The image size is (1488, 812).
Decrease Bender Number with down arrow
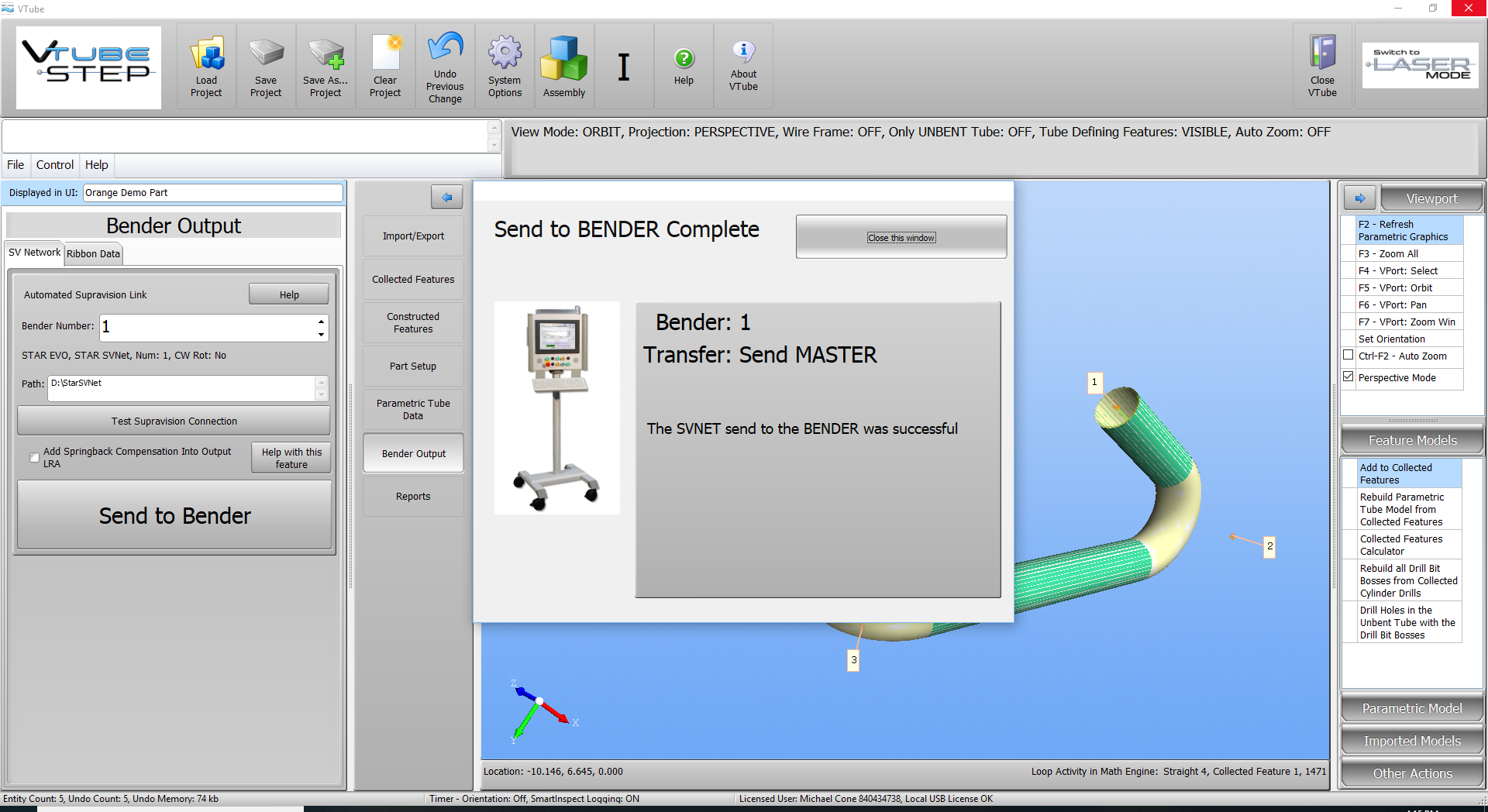pyautogui.click(x=321, y=335)
